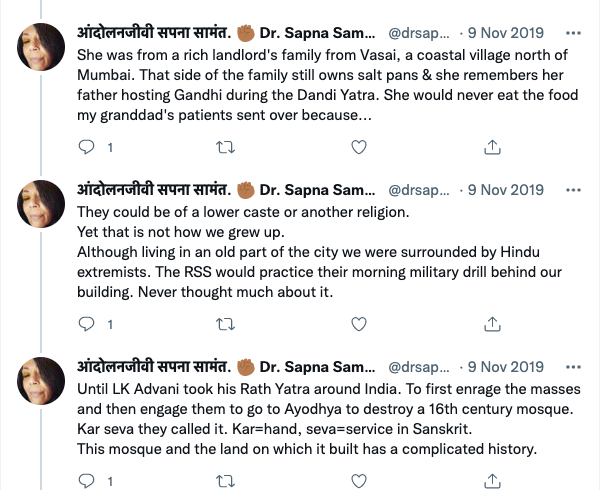
Task: Share the first tweet about Gandhi
Action: click(491, 146)
